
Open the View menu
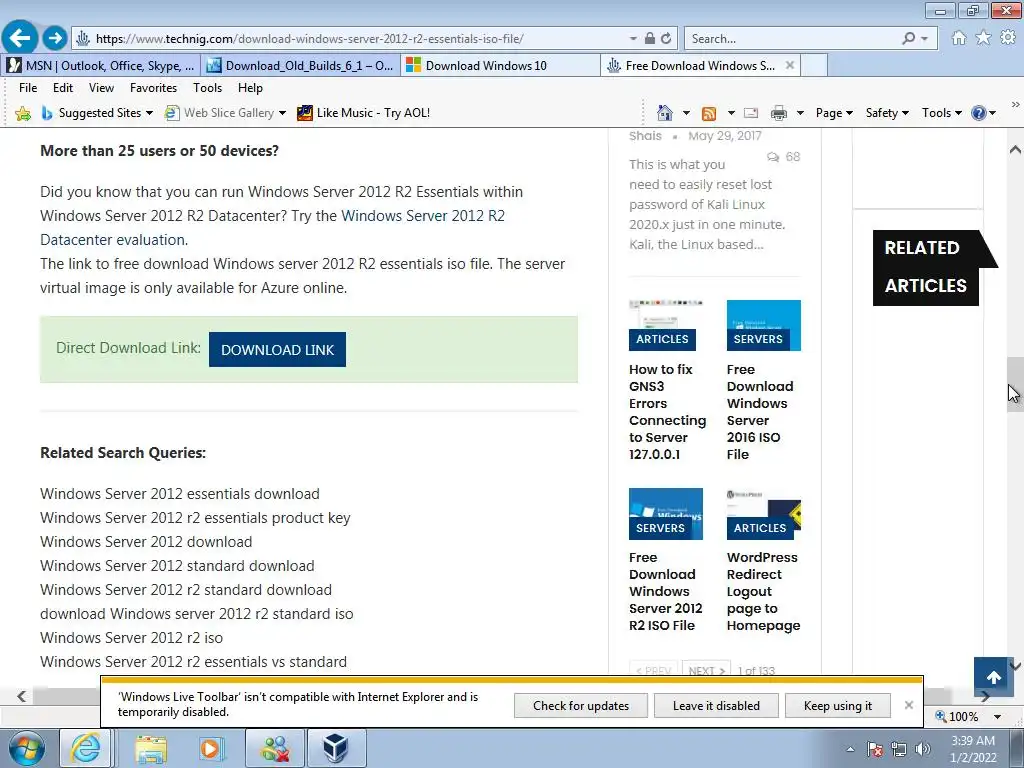(x=101, y=88)
